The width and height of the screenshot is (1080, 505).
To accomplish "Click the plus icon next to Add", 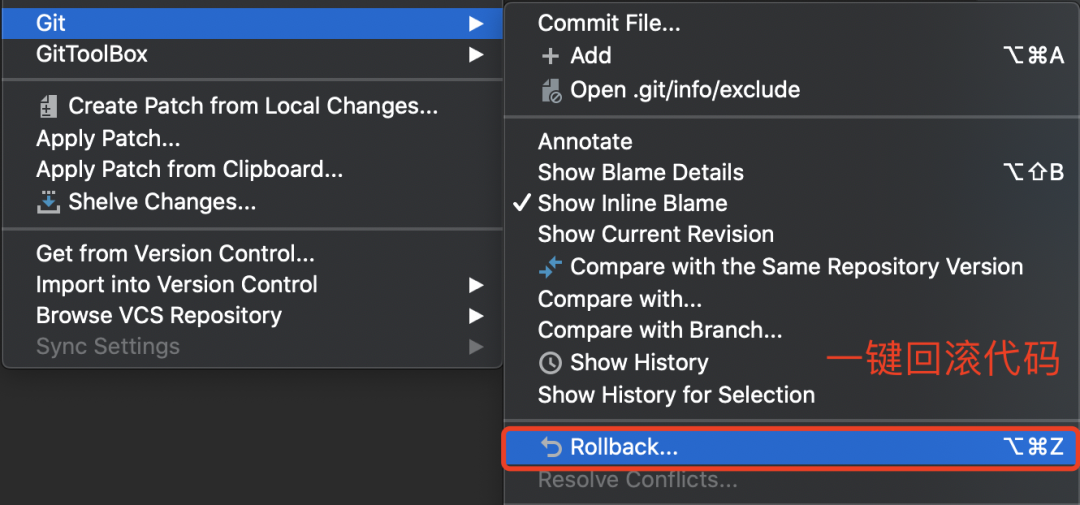I will click(x=550, y=56).
